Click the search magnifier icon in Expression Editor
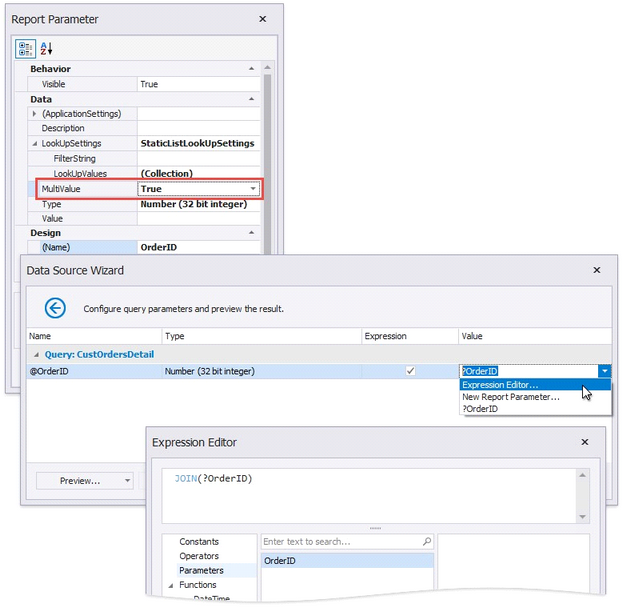This screenshot has width=623, height=608. coord(427,542)
